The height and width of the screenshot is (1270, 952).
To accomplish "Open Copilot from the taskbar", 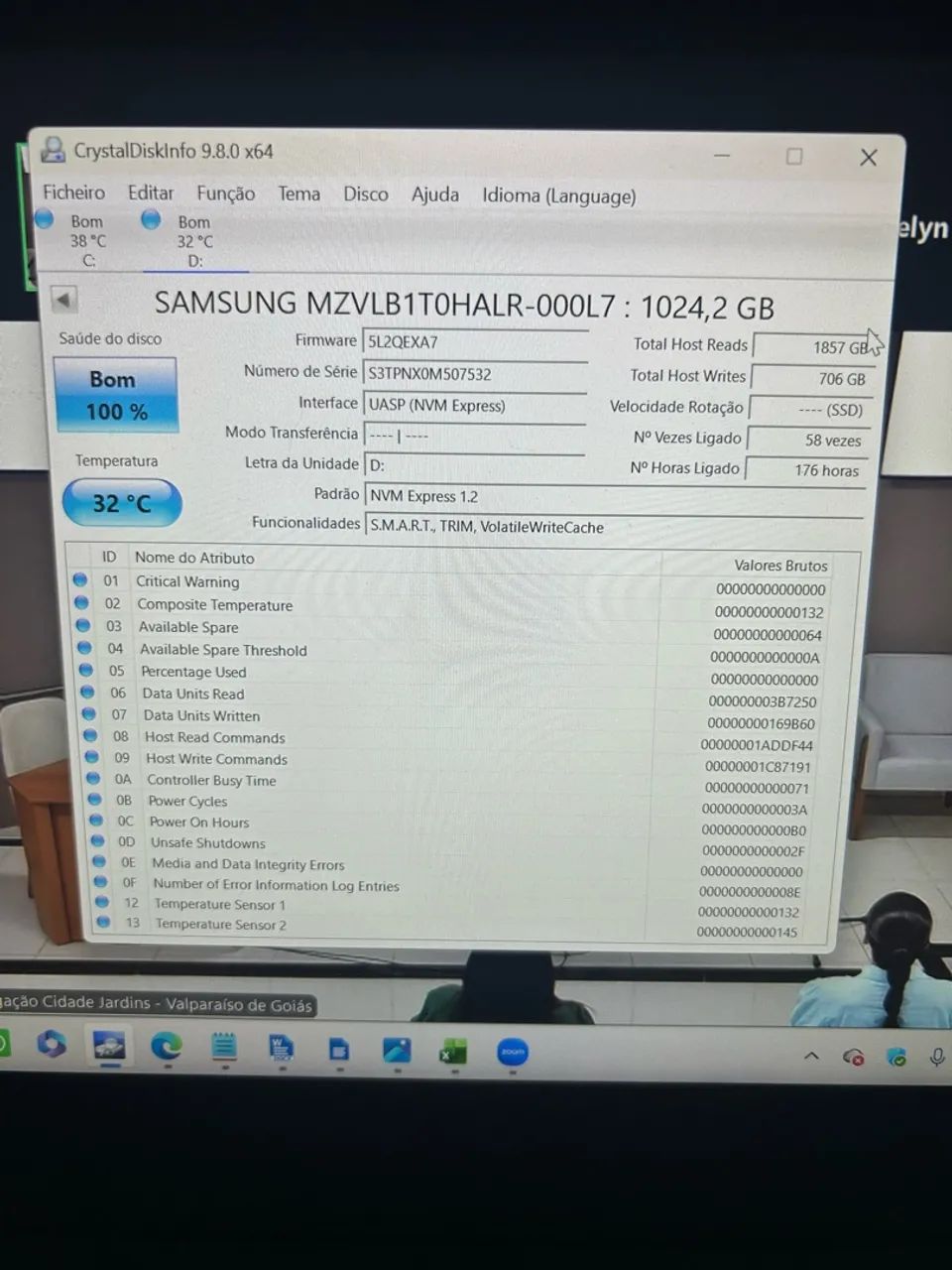I will [x=52, y=1044].
